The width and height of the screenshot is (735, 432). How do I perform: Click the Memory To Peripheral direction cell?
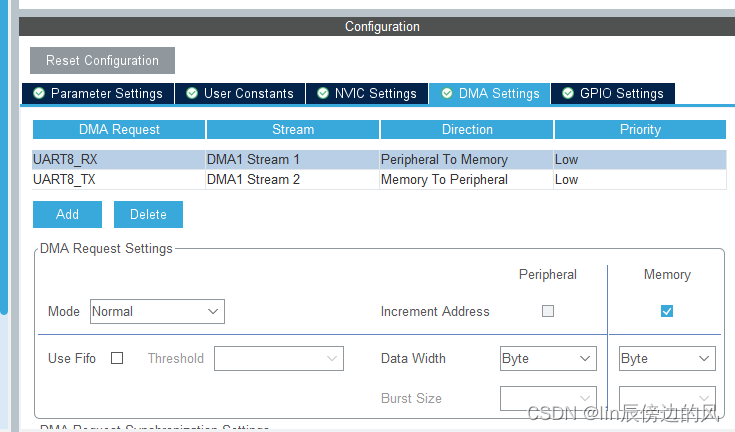pos(466,179)
